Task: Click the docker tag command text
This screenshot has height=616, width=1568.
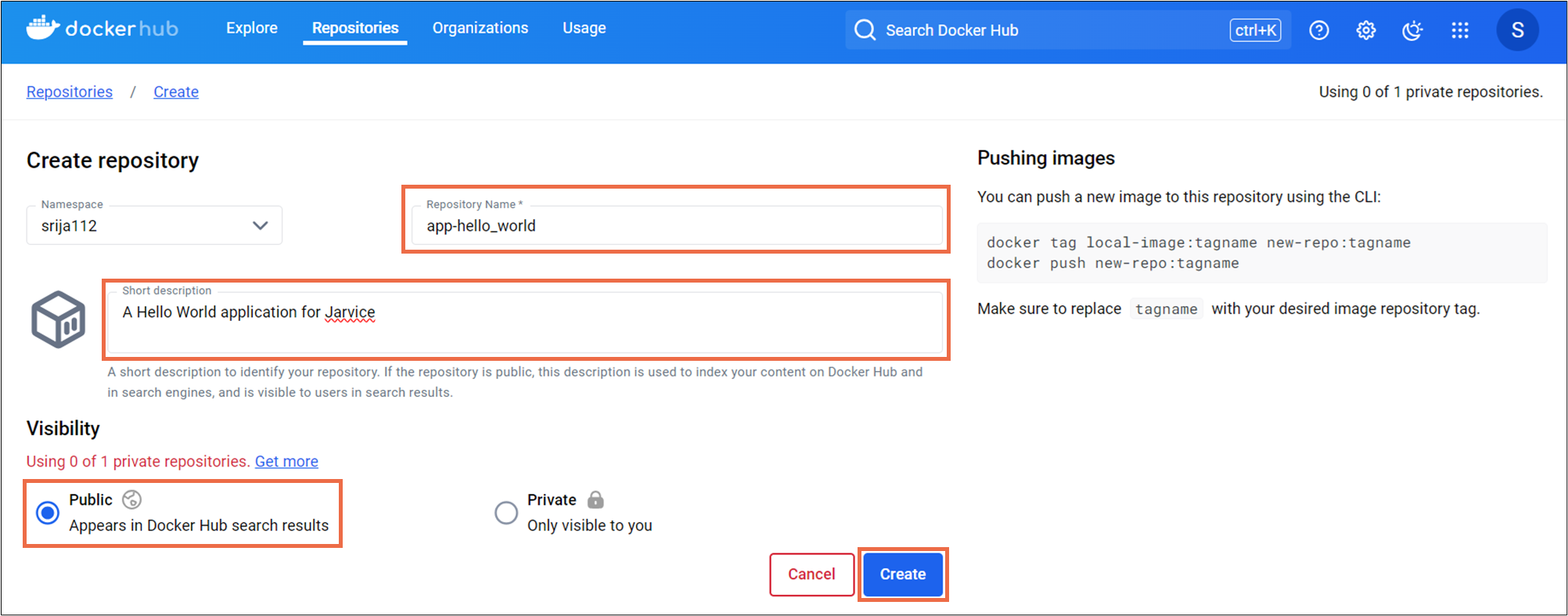Action: [1199, 243]
